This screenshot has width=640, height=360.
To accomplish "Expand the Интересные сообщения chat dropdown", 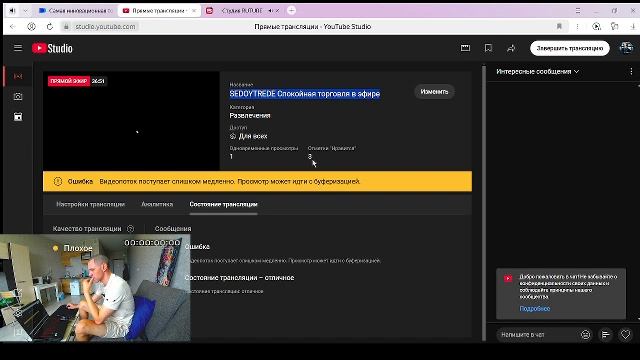I will [x=537, y=71].
